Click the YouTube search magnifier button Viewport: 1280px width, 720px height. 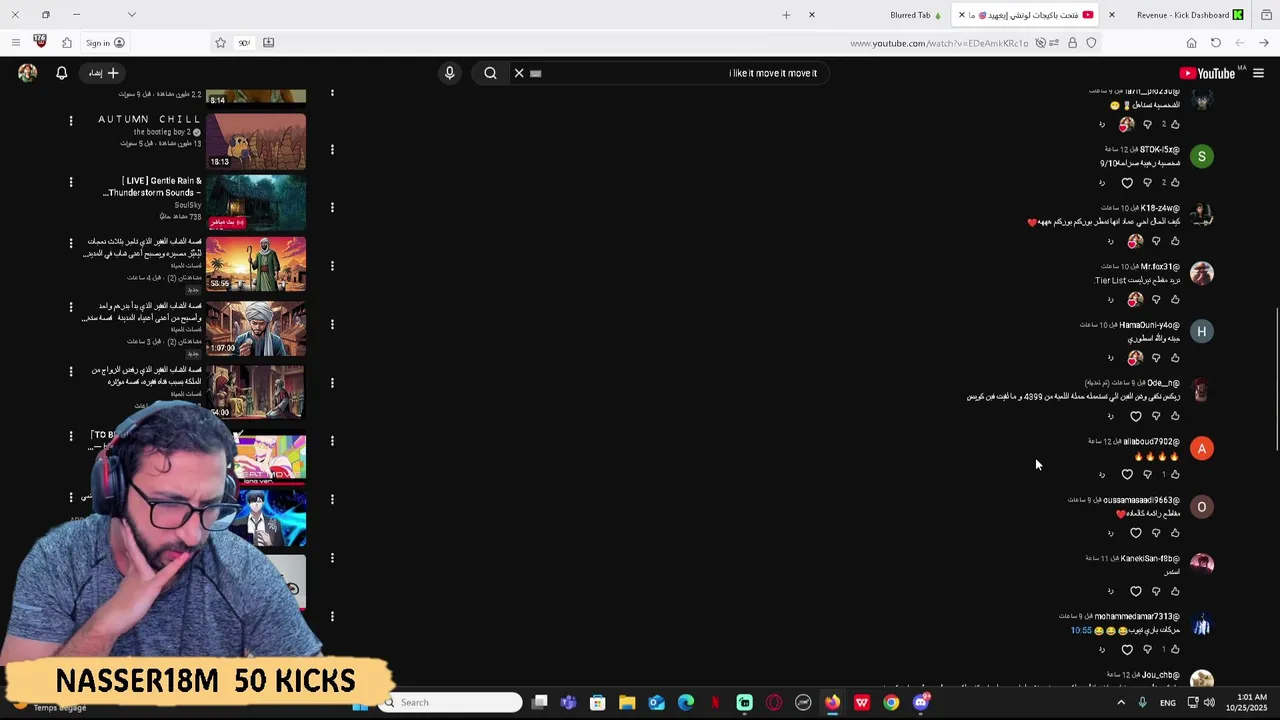[490, 73]
